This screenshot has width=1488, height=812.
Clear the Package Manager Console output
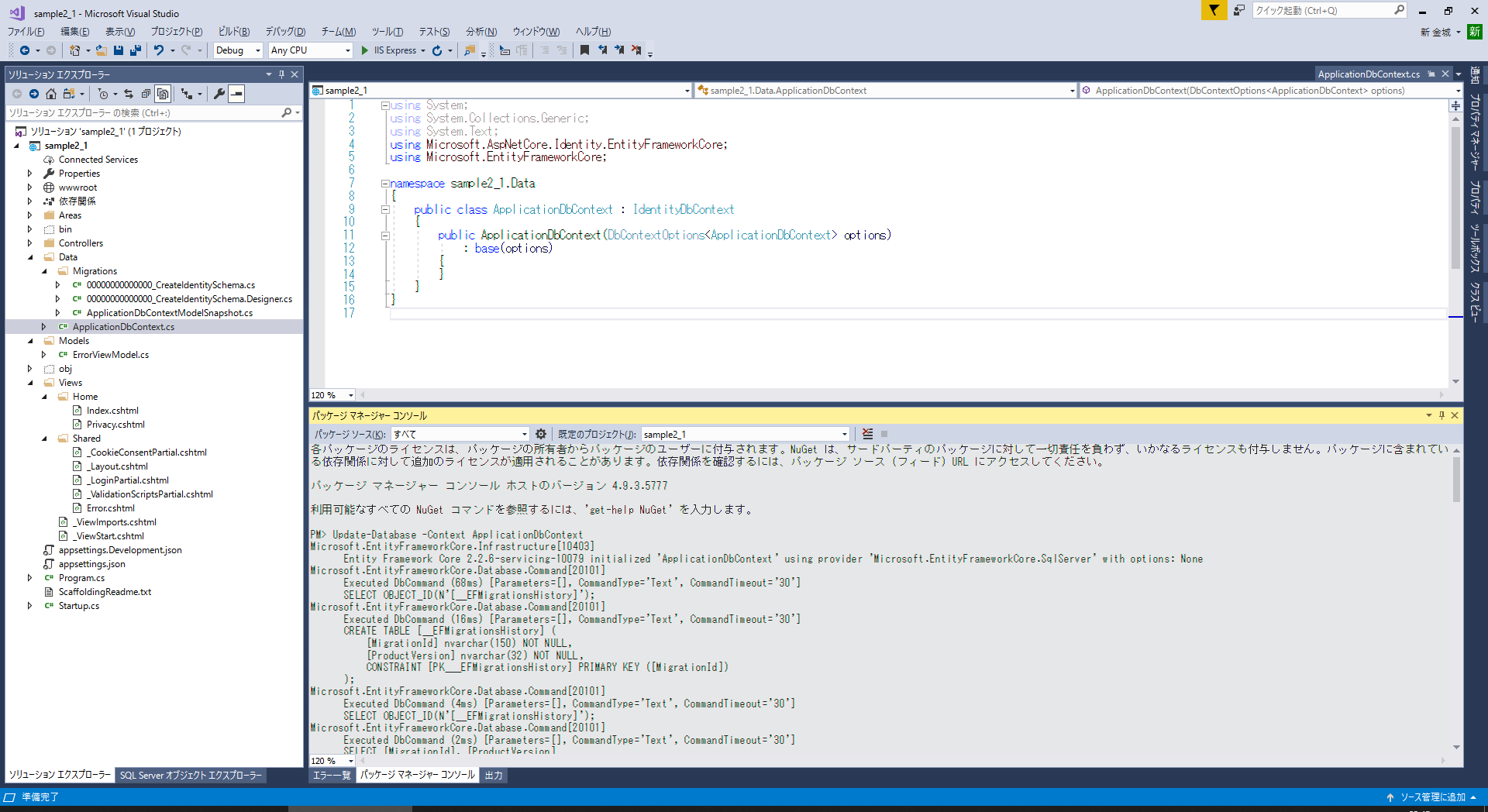(x=867, y=435)
